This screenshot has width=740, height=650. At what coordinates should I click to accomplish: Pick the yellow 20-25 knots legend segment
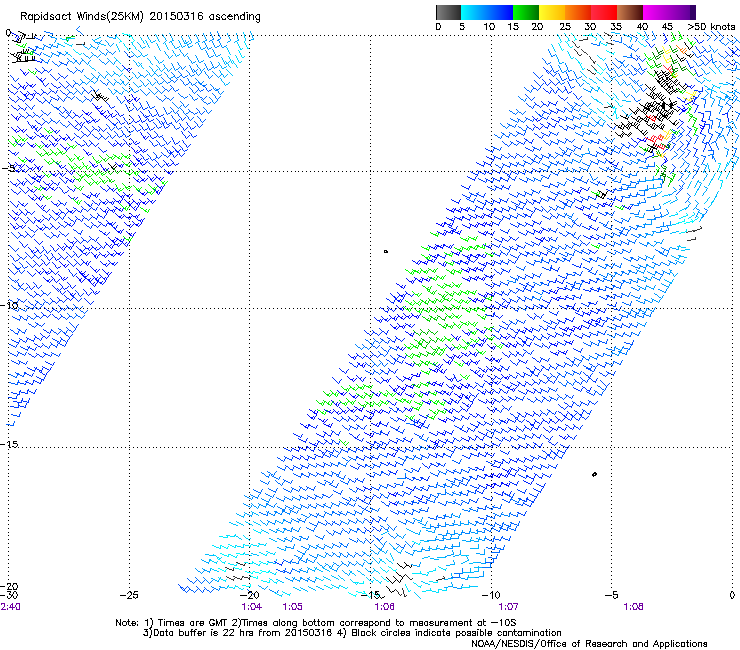(552, 12)
